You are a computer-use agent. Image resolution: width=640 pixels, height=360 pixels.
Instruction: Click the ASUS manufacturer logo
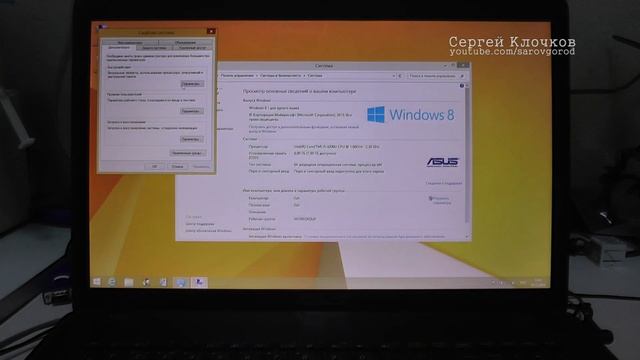[x=442, y=162]
